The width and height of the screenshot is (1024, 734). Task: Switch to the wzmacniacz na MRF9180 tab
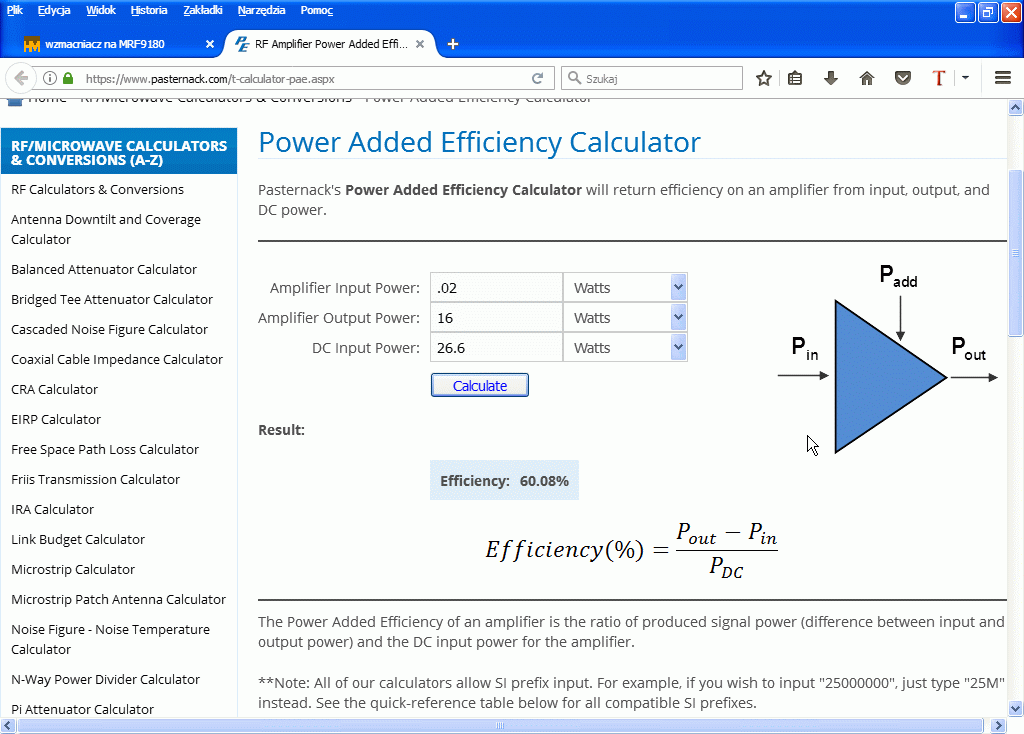[x=105, y=44]
